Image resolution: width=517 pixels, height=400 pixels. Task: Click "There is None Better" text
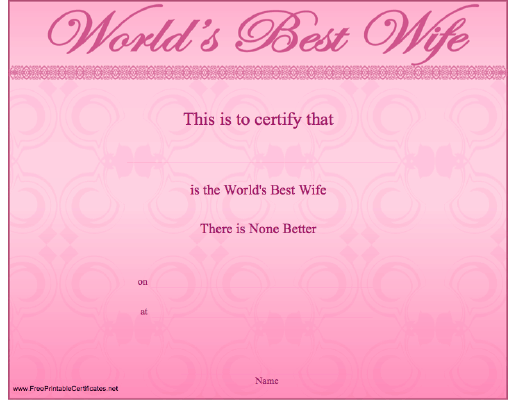point(258,229)
